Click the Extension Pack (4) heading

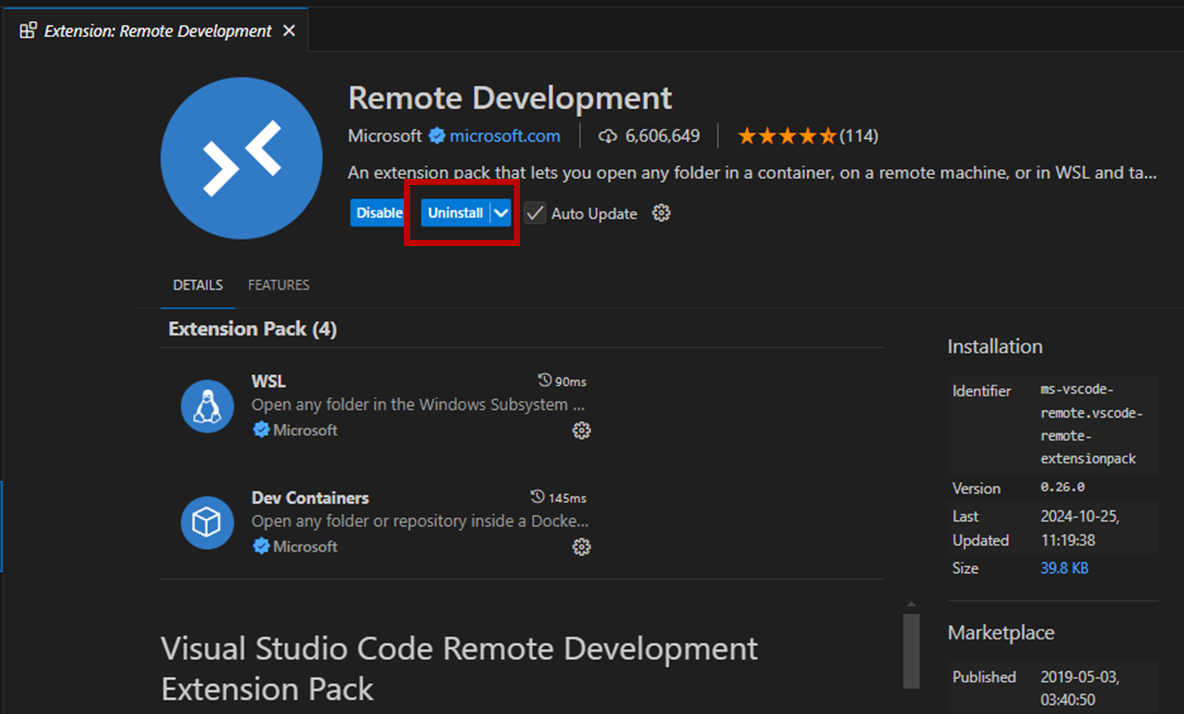pyautogui.click(x=252, y=329)
